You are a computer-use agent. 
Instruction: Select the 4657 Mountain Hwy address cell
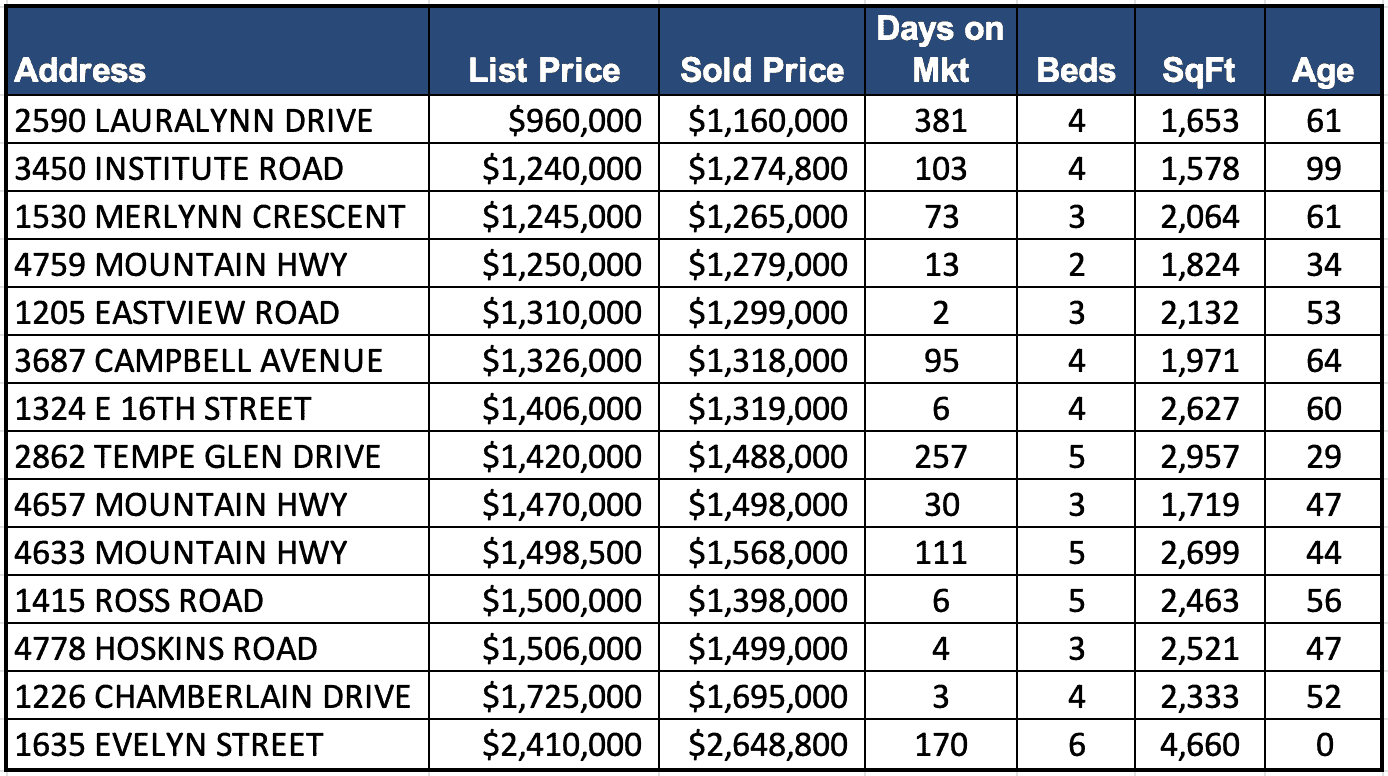coord(181,505)
